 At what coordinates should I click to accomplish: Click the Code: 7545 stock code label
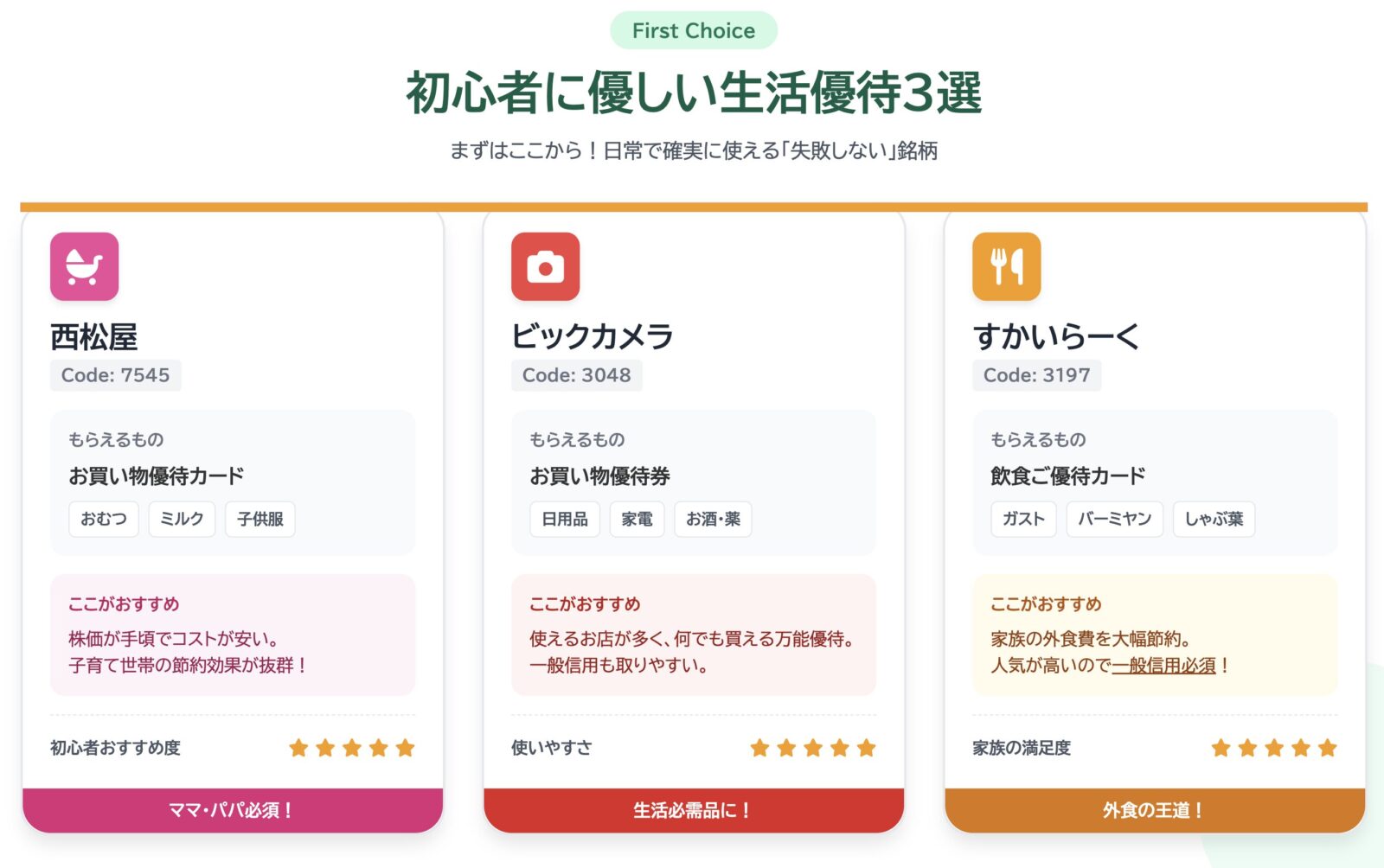point(115,375)
